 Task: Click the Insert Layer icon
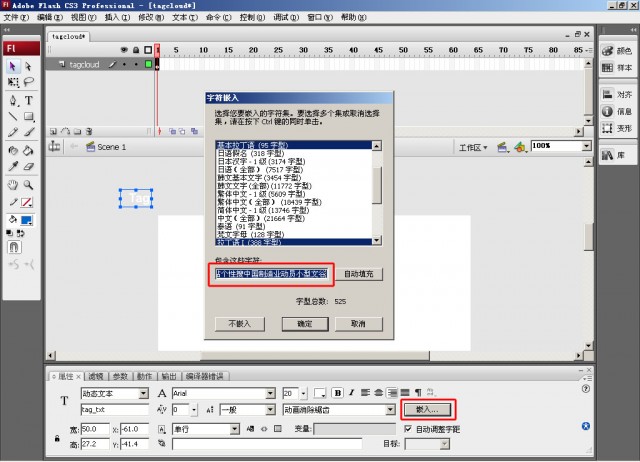pos(53,131)
